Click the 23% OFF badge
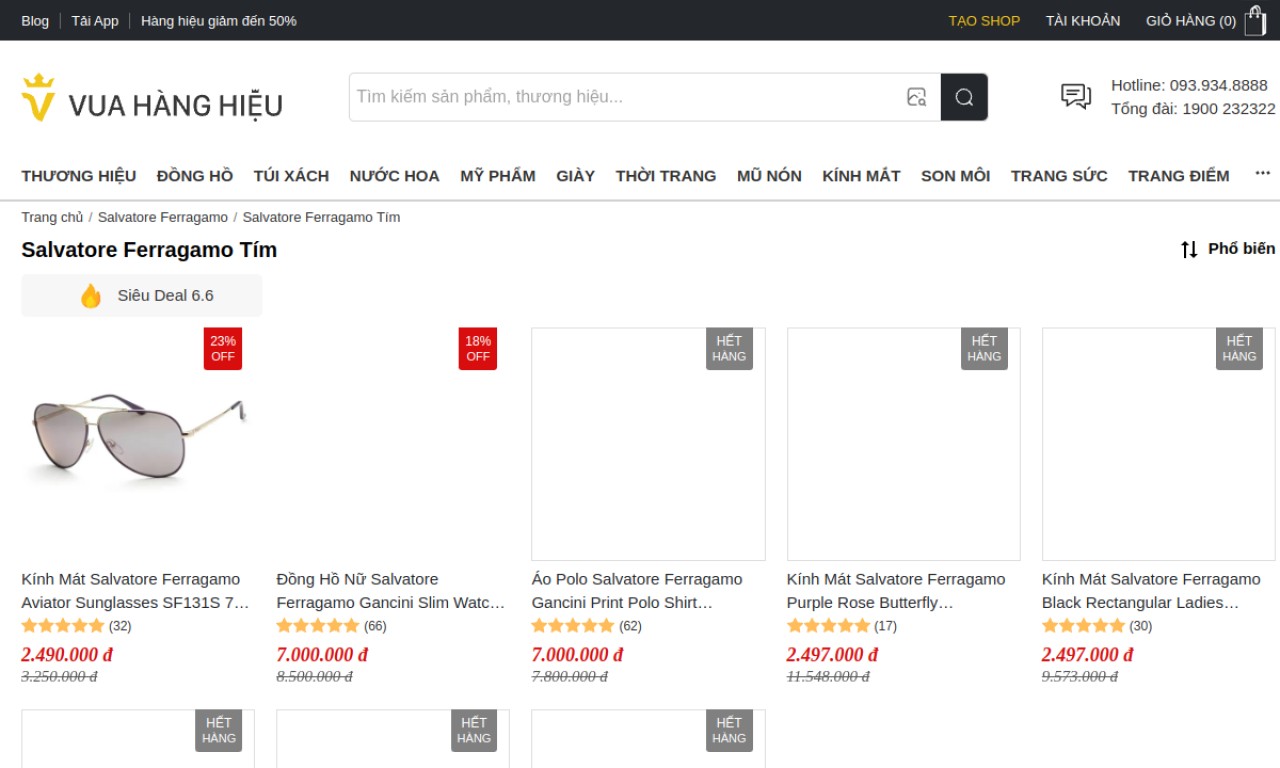The height and width of the screenshot is (768, 1280). (223, 348)
